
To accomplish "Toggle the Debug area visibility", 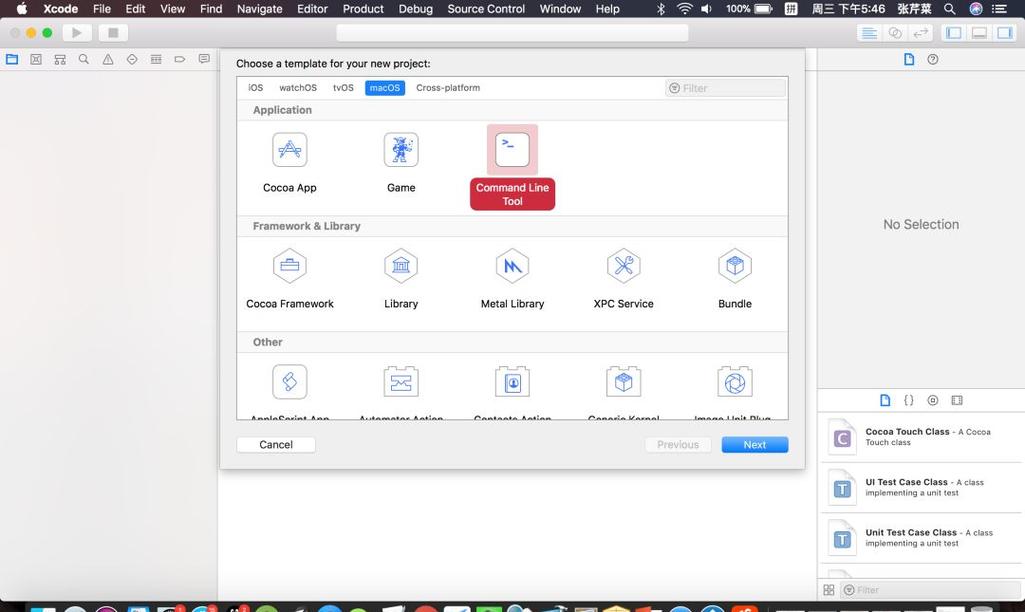I will click(979, 33).
